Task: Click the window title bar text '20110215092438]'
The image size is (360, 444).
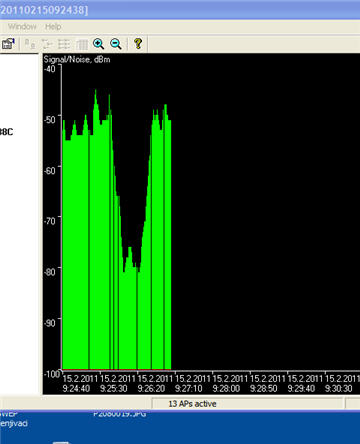Action: pyautogui.click(x=44, y=10)
